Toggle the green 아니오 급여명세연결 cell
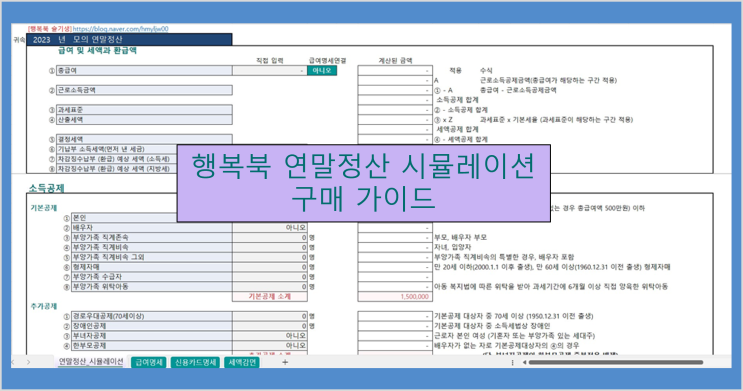The image size is (743, 391). click(322, 71)
